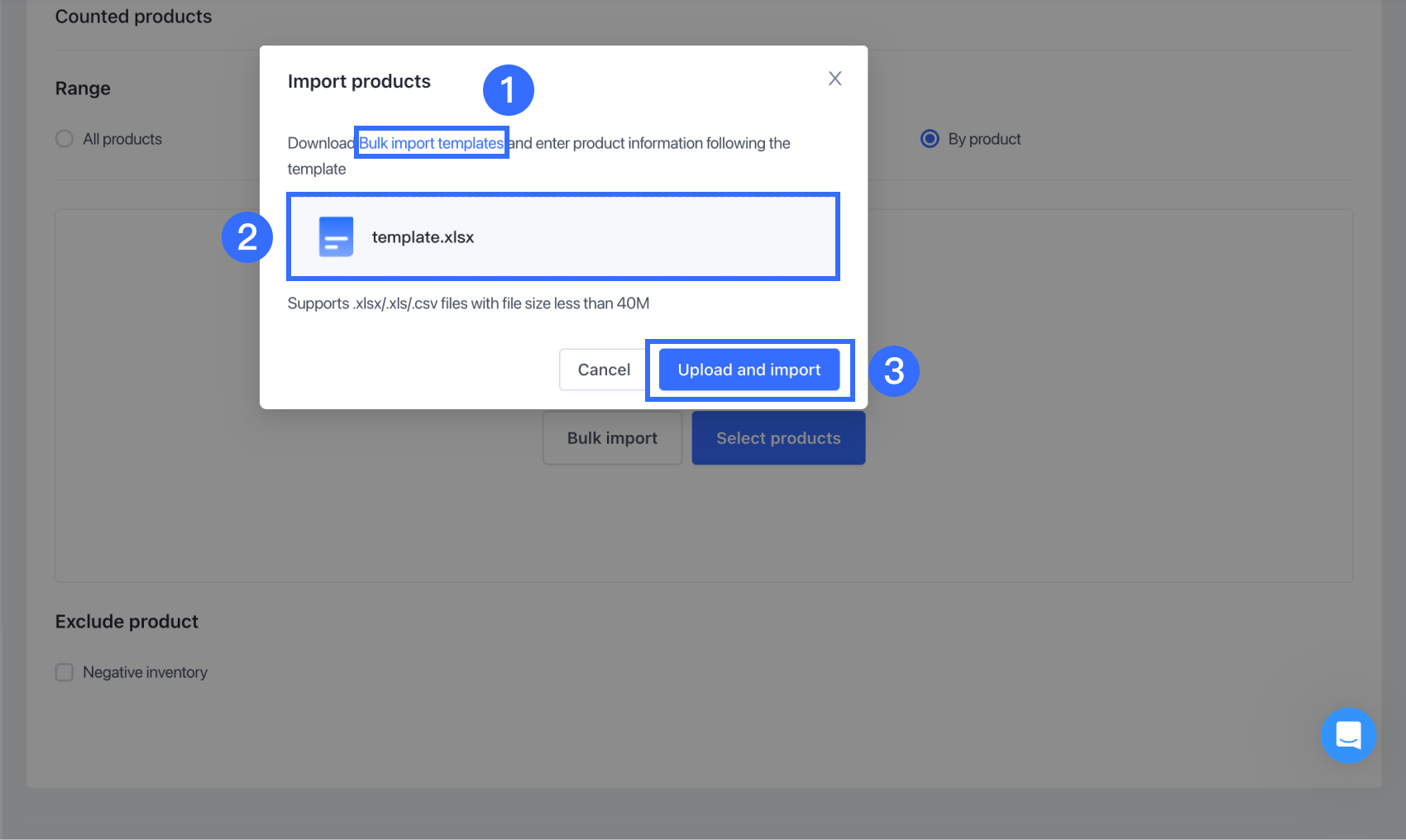Open the chat support bubble icon

coord(1348,735)
